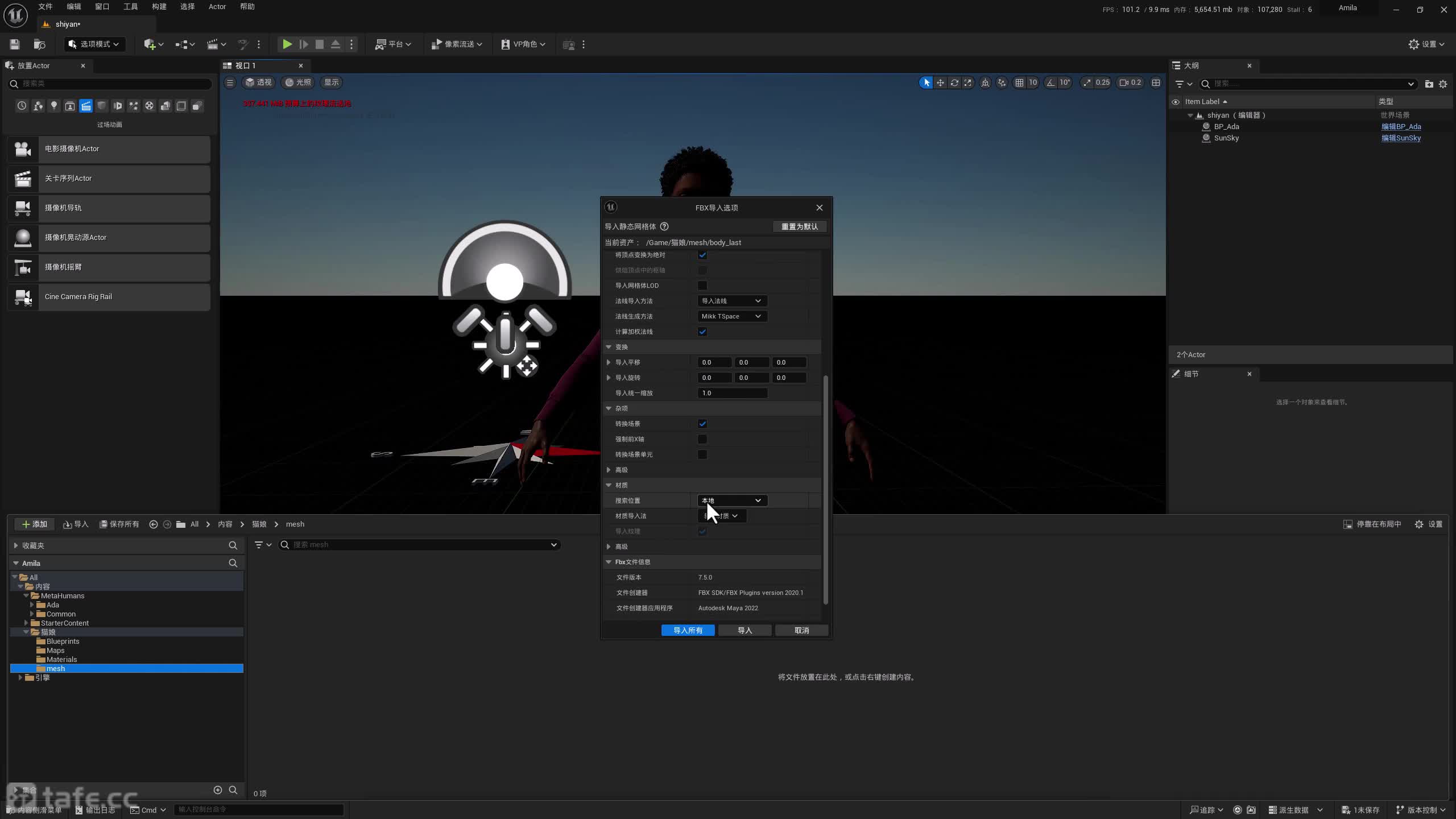Check the 导入网格体LOD checkbox
Viewport: 1456px width, 819px height.
[702, 286]
